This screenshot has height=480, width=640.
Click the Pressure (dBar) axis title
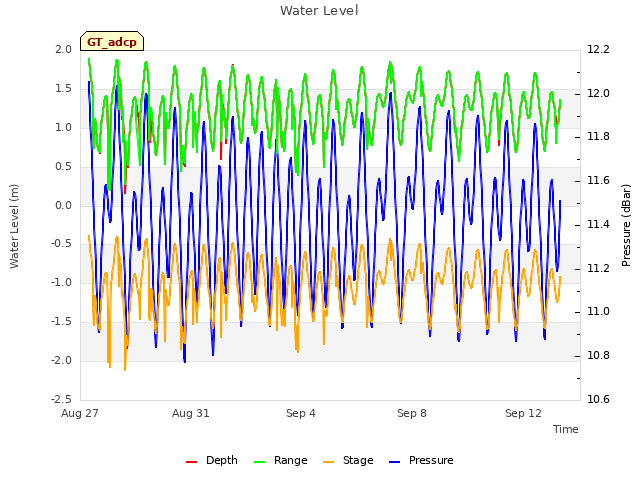pyautogui.click(x=626, y=225)
